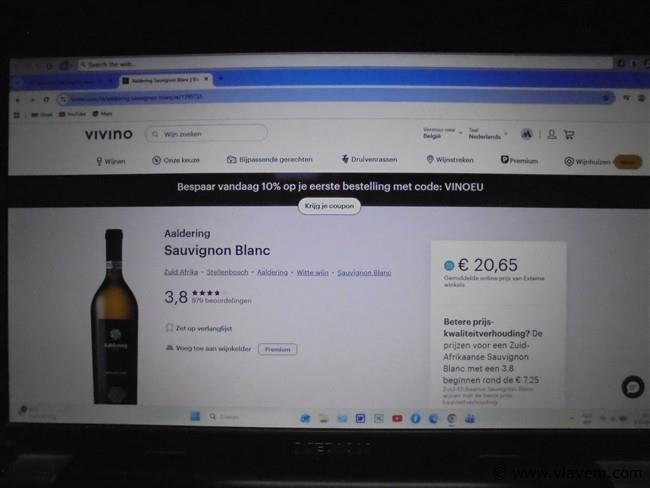Image resolution: width=650 pixels, height=488 pixels.
Task: Open the Onze keuze menu
Action: [176, 160]
